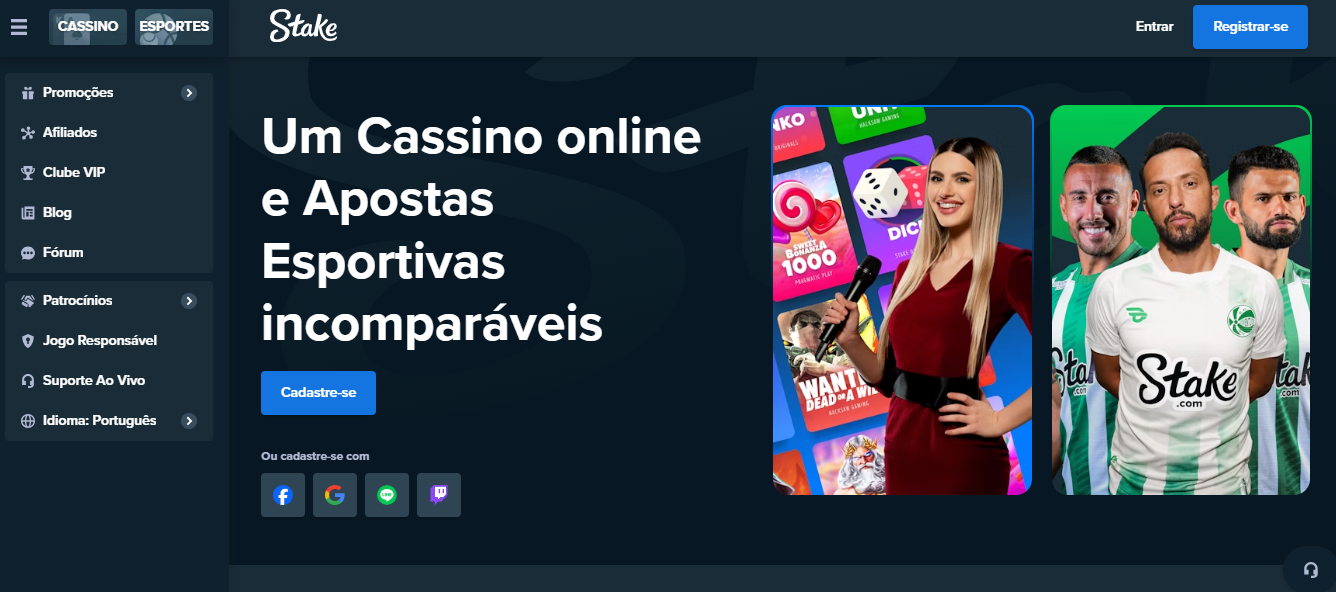Click the Cadastre-se button
Image resolution: width=1336 pixels, height=592 pixels.
(318, 393)
